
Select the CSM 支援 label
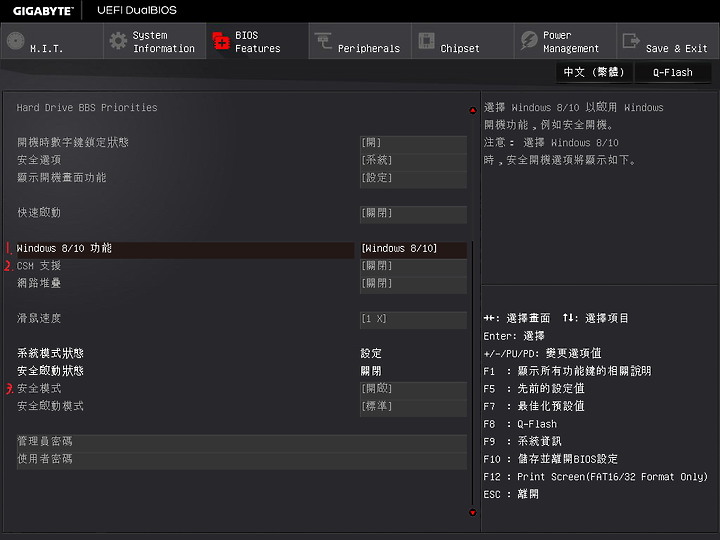(39, 266)
